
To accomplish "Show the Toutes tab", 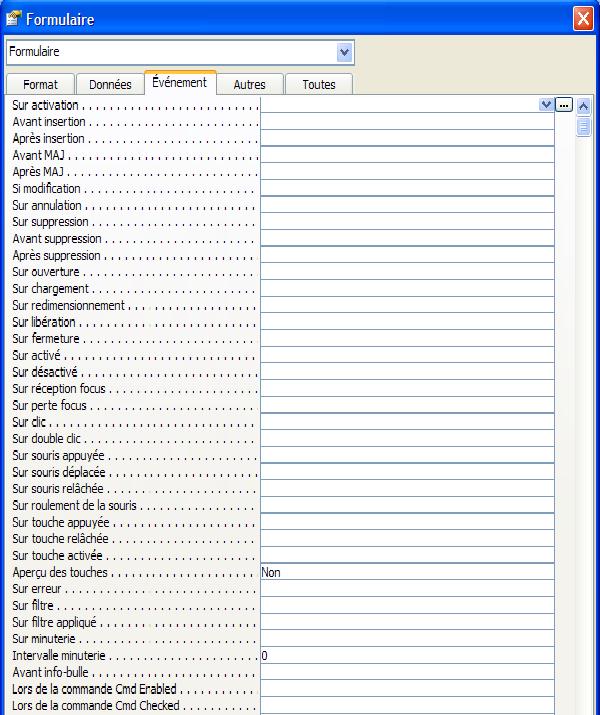I will [x=319, y=84].
